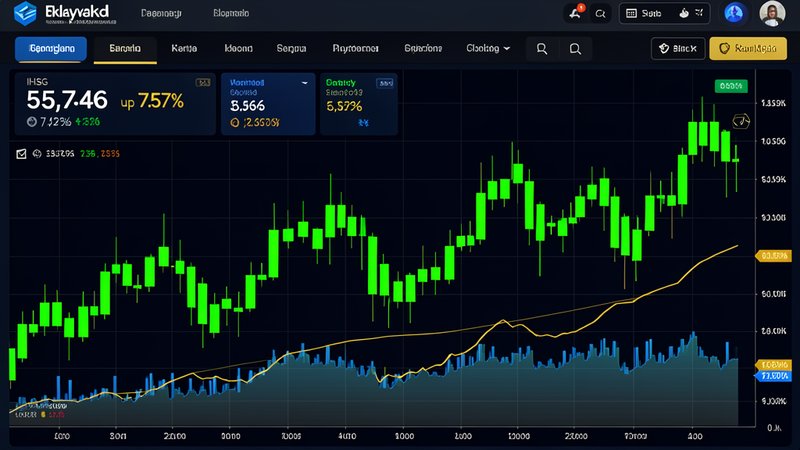
Task: Click the orange circle icon under 5.566
Action: pos(235,122)
